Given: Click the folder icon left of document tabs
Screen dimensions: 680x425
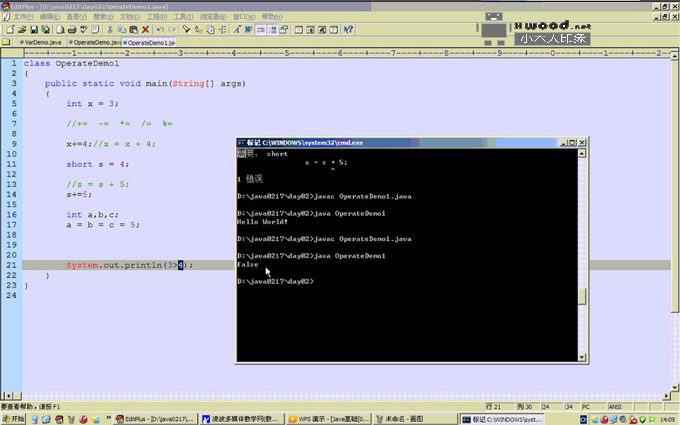Looking at the screenshot, I should coord(6,42).
